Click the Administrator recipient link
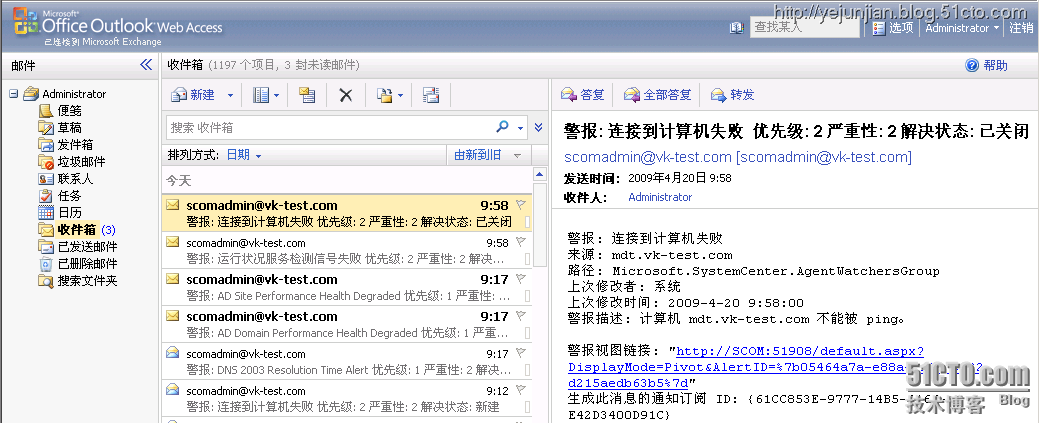The image size is (1039, 423). point(660,197)
